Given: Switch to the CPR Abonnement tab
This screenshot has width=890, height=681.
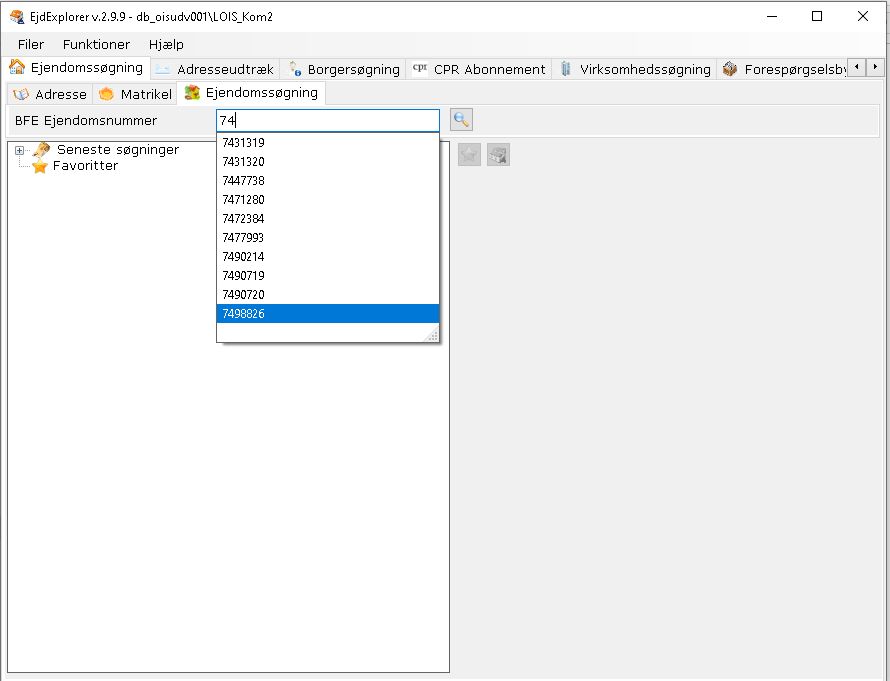Looking at the screenshot, I should 478,69.
